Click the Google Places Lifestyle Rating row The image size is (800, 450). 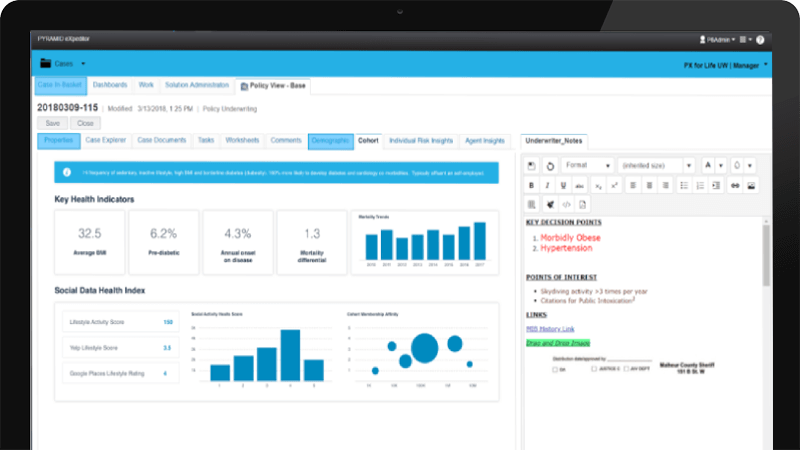coord(120,373)
